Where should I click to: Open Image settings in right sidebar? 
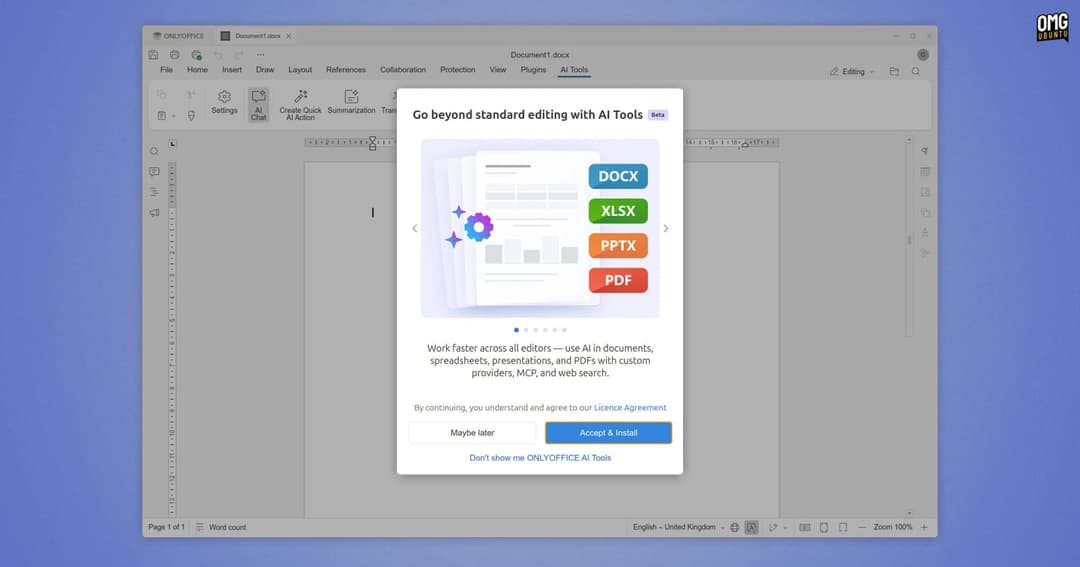click(925, 192)
